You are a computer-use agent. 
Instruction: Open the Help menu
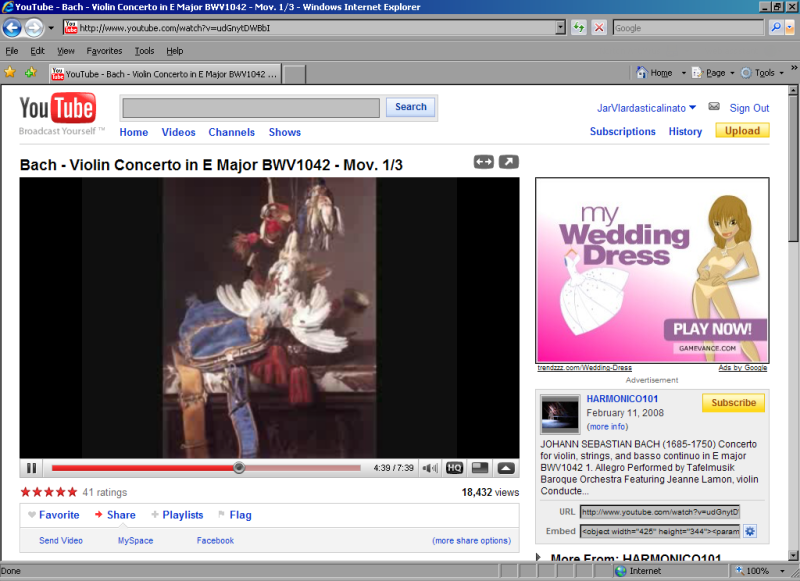pyautogui.click(x=174, y=51)
